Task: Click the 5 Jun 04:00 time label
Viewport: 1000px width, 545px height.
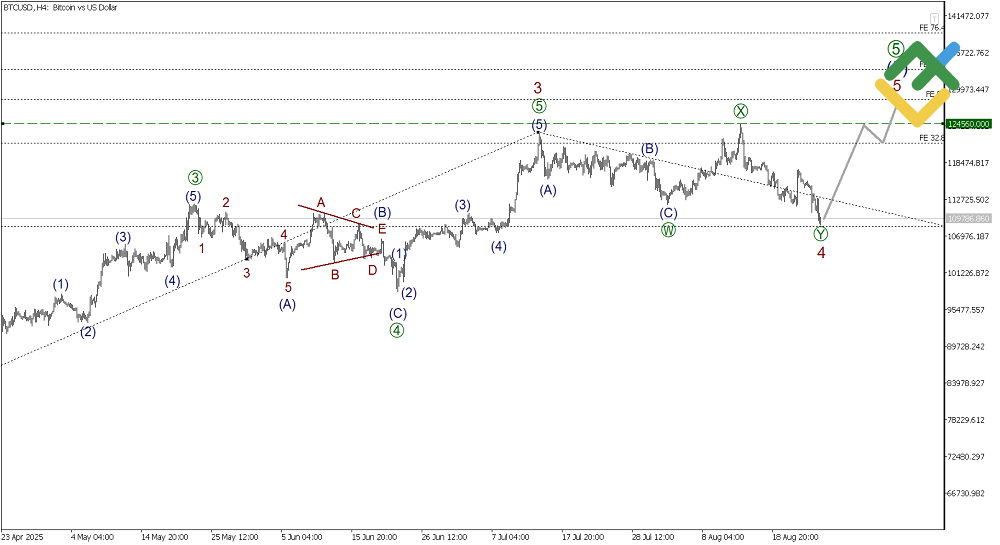Action: tap(302, 537)
